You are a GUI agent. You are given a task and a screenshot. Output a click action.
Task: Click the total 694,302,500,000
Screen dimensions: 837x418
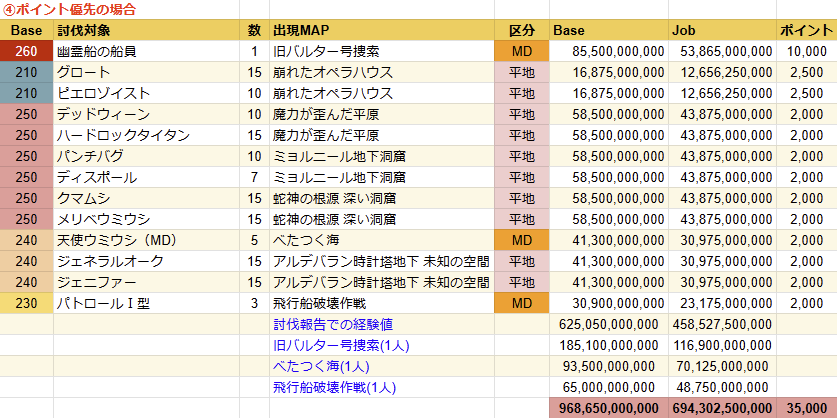pyautogui.click(x=722, y=408)
